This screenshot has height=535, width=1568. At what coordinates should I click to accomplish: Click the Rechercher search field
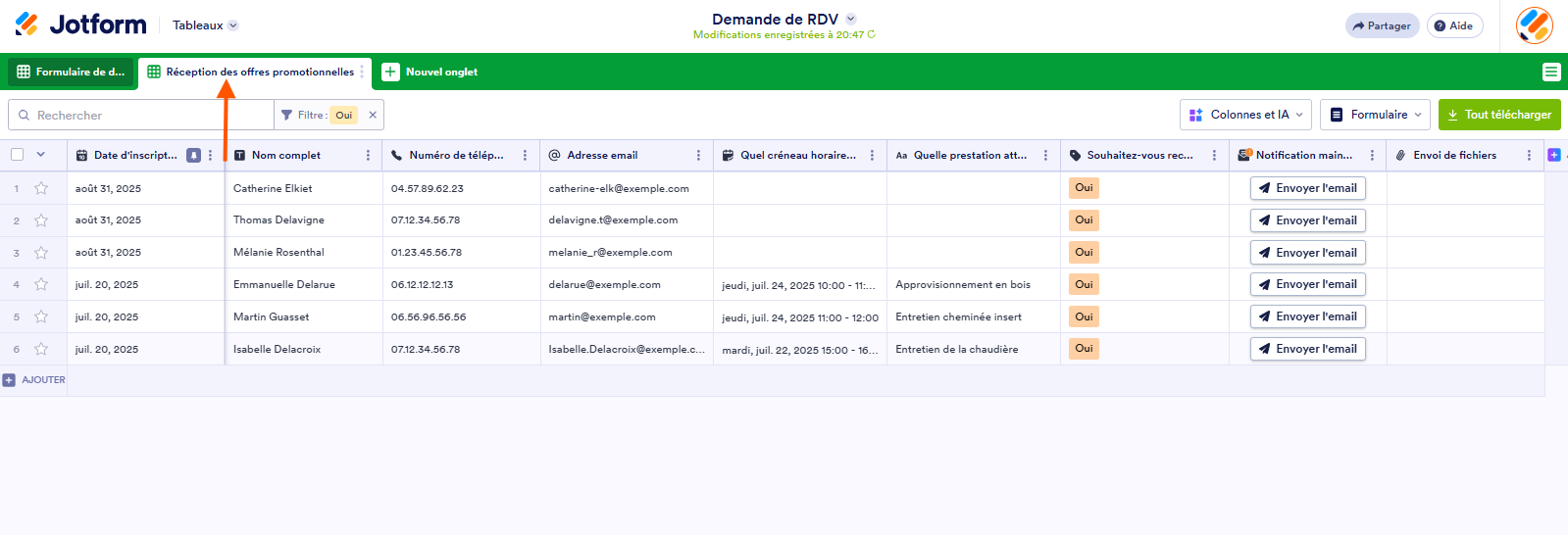coord(147,115)
